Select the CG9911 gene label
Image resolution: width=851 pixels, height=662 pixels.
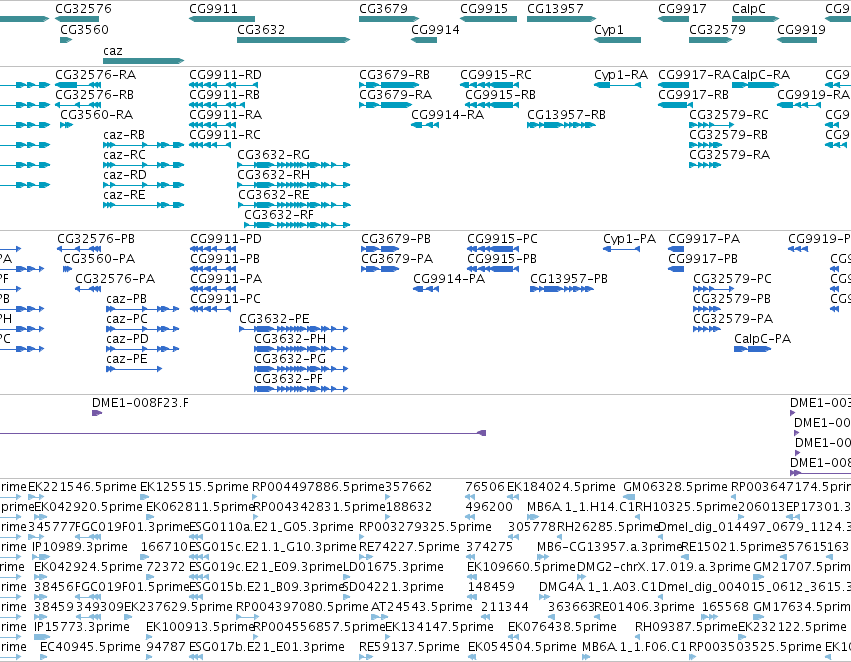click(x=213, y=9)
